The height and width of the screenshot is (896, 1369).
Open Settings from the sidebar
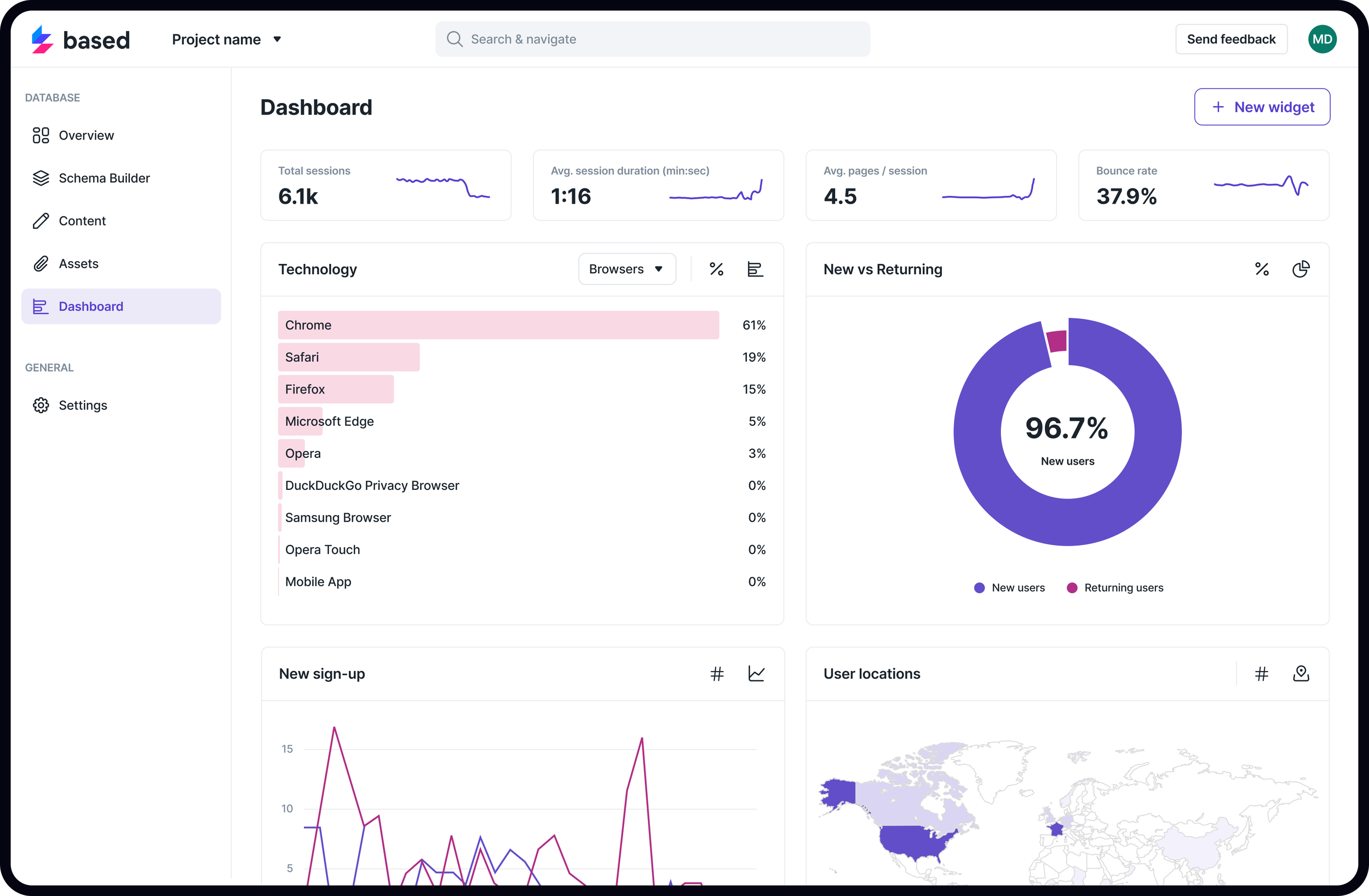tap(82, 406)
